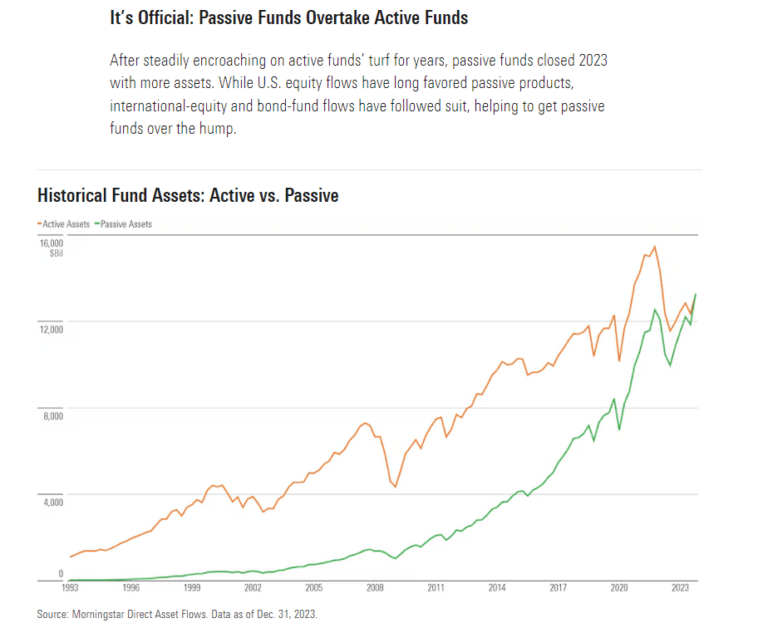Screen dimensions: 768x628
Task: Click the orange Active Assets legend marker
Action: pyautogui.click(x=39, y=224)
